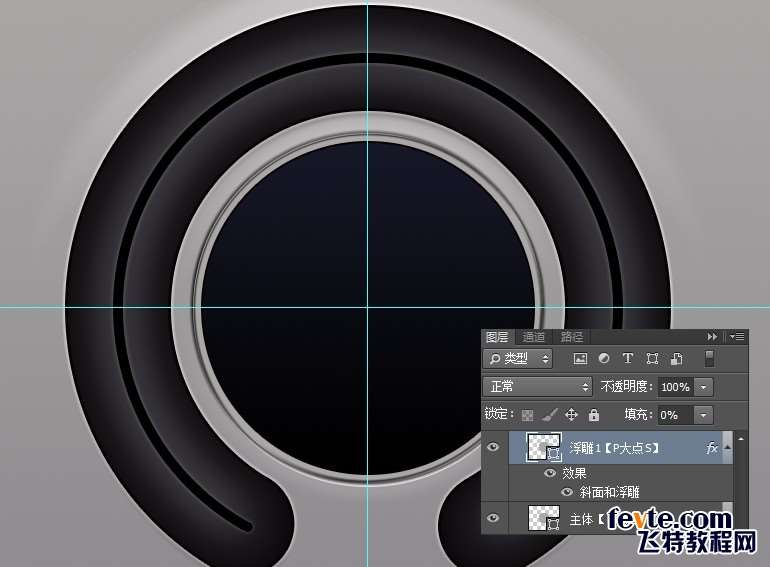Open the 填充 fill slider arrow

point(705,415)
